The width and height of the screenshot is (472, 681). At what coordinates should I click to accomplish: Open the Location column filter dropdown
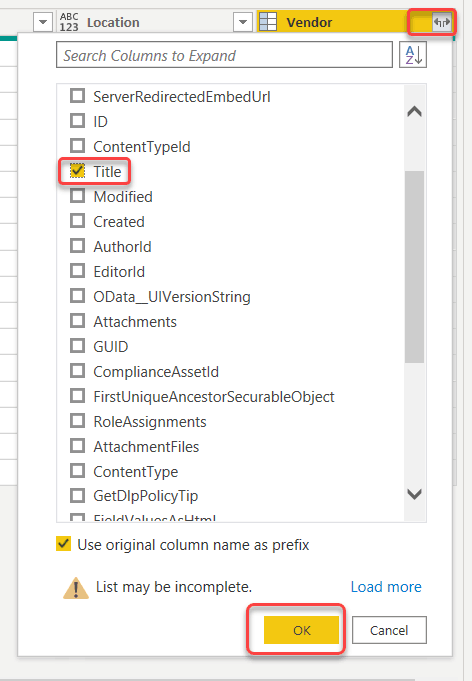click(243, 22)
